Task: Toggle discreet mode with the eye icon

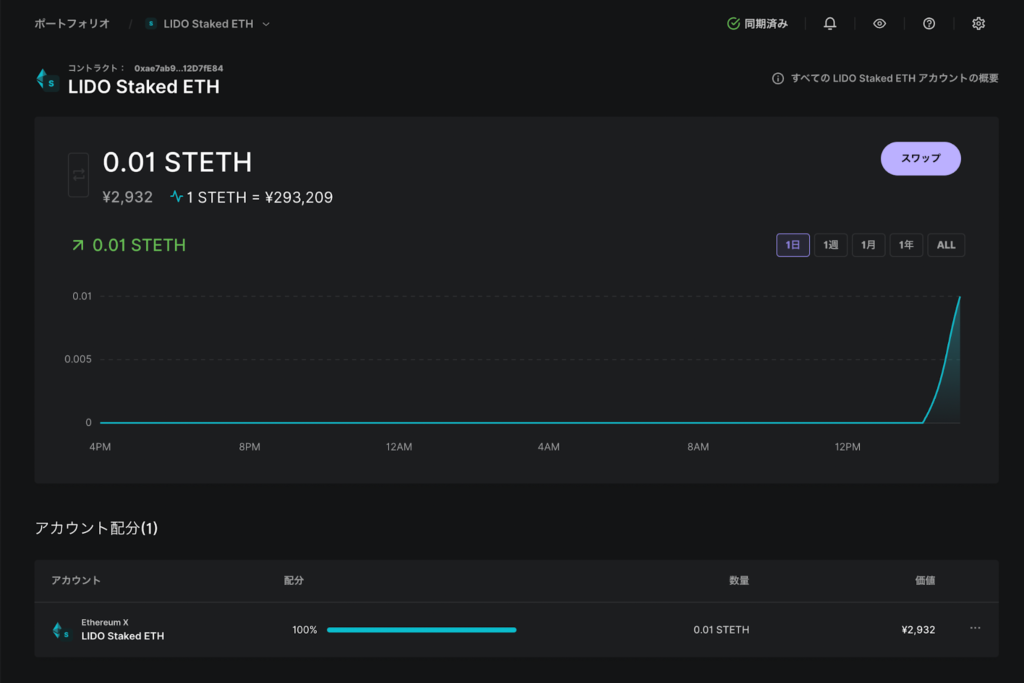Action: (880, 24)
